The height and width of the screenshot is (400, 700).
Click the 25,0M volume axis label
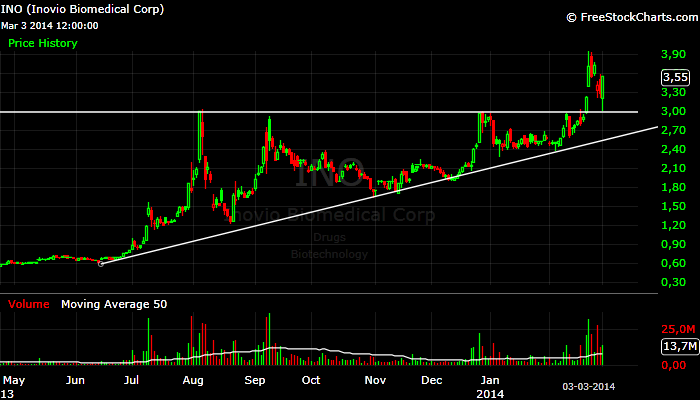pyautogui.click(x=678, y=329)
